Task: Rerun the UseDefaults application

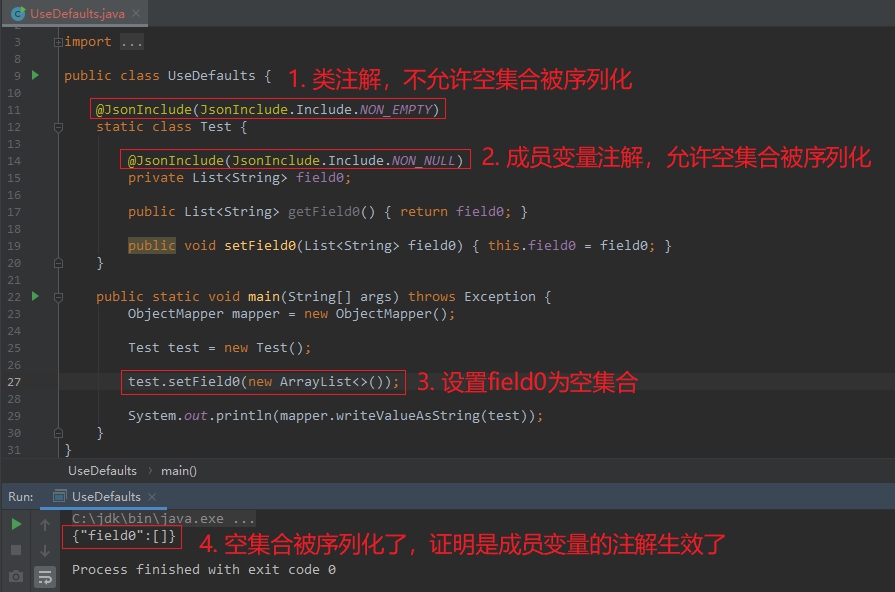Action: (14, 523)
